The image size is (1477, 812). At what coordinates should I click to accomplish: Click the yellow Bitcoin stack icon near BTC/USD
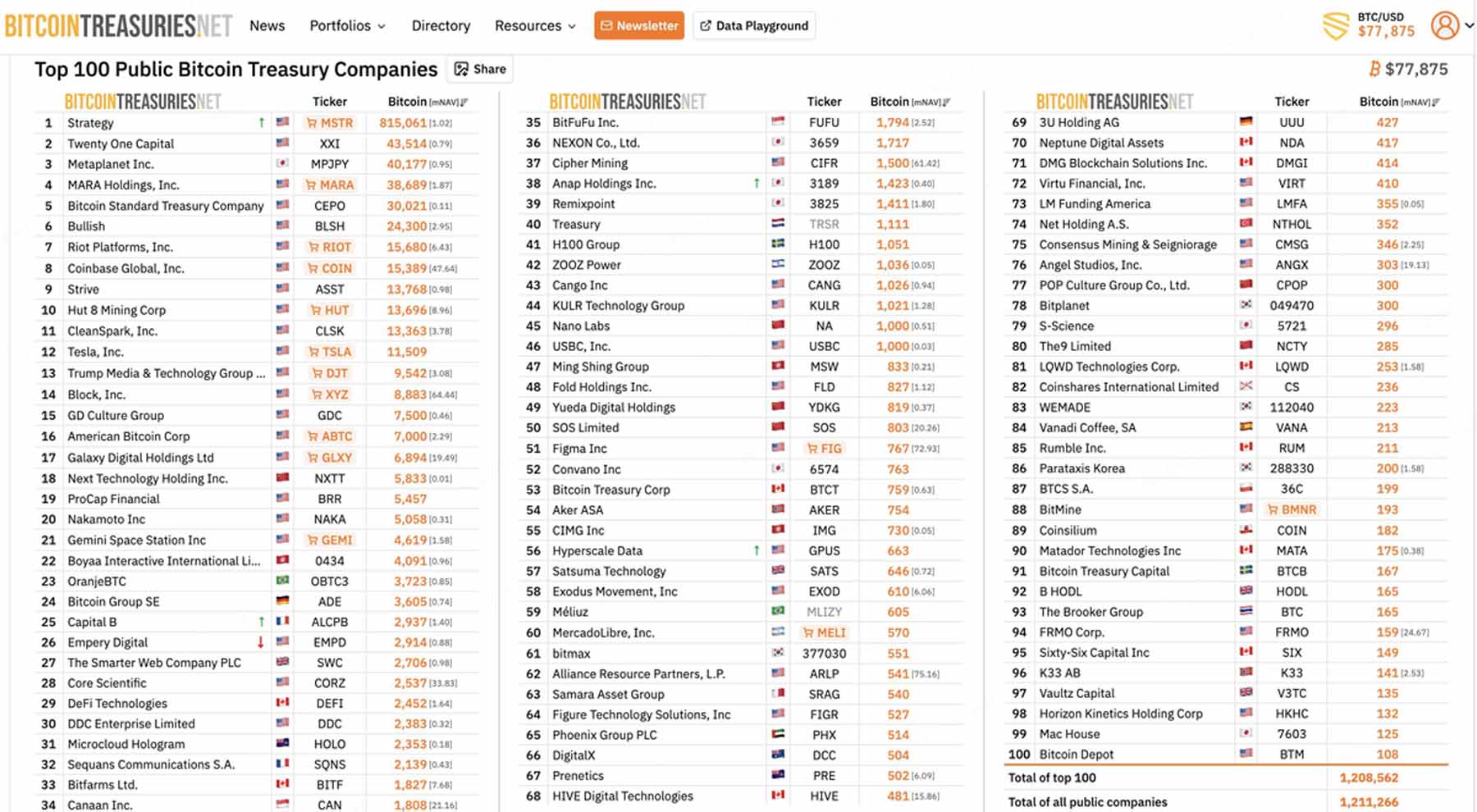1336,25
